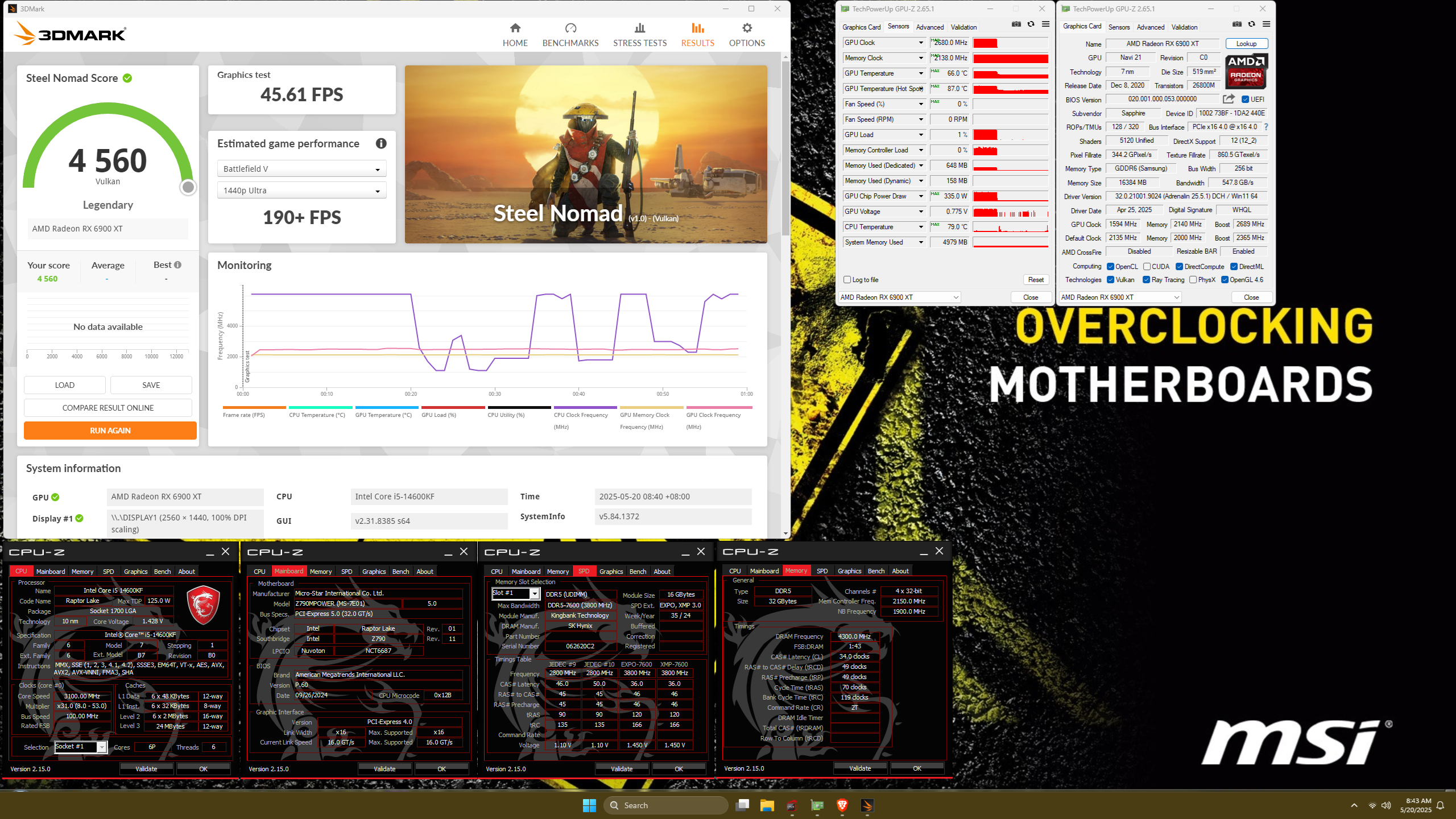Toggle the OpenCL checkbox in GPU-Z
This screenshot has height=819, width=1456.
(1110, 267)
